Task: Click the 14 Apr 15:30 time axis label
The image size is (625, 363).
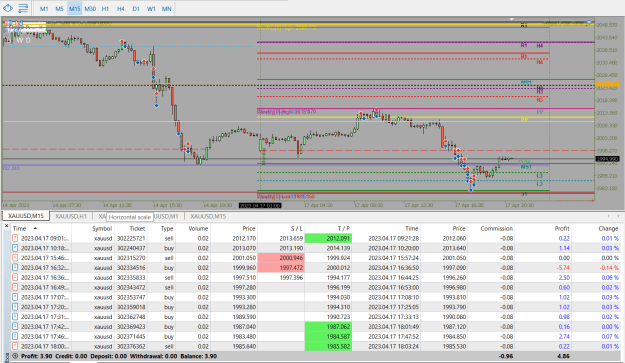Action: pos(167,205)
